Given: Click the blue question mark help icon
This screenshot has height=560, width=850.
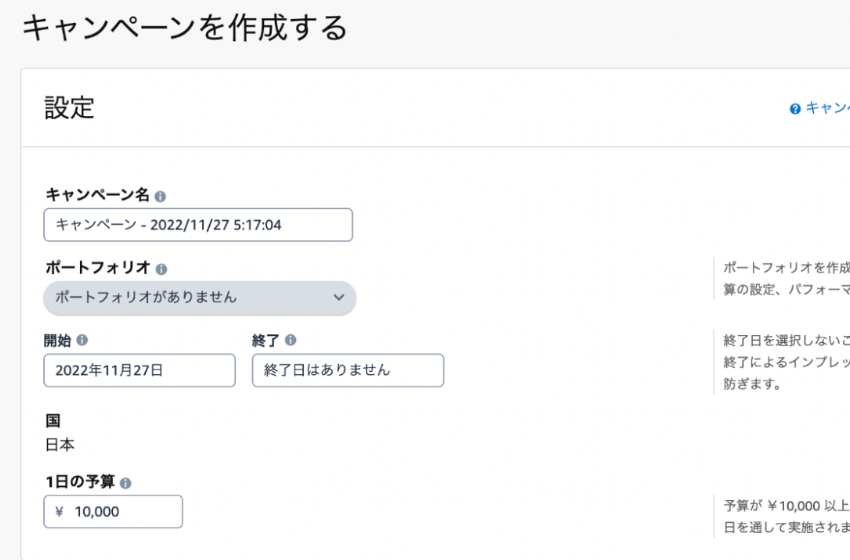Looking at the screenshot, I should point(795,109).
